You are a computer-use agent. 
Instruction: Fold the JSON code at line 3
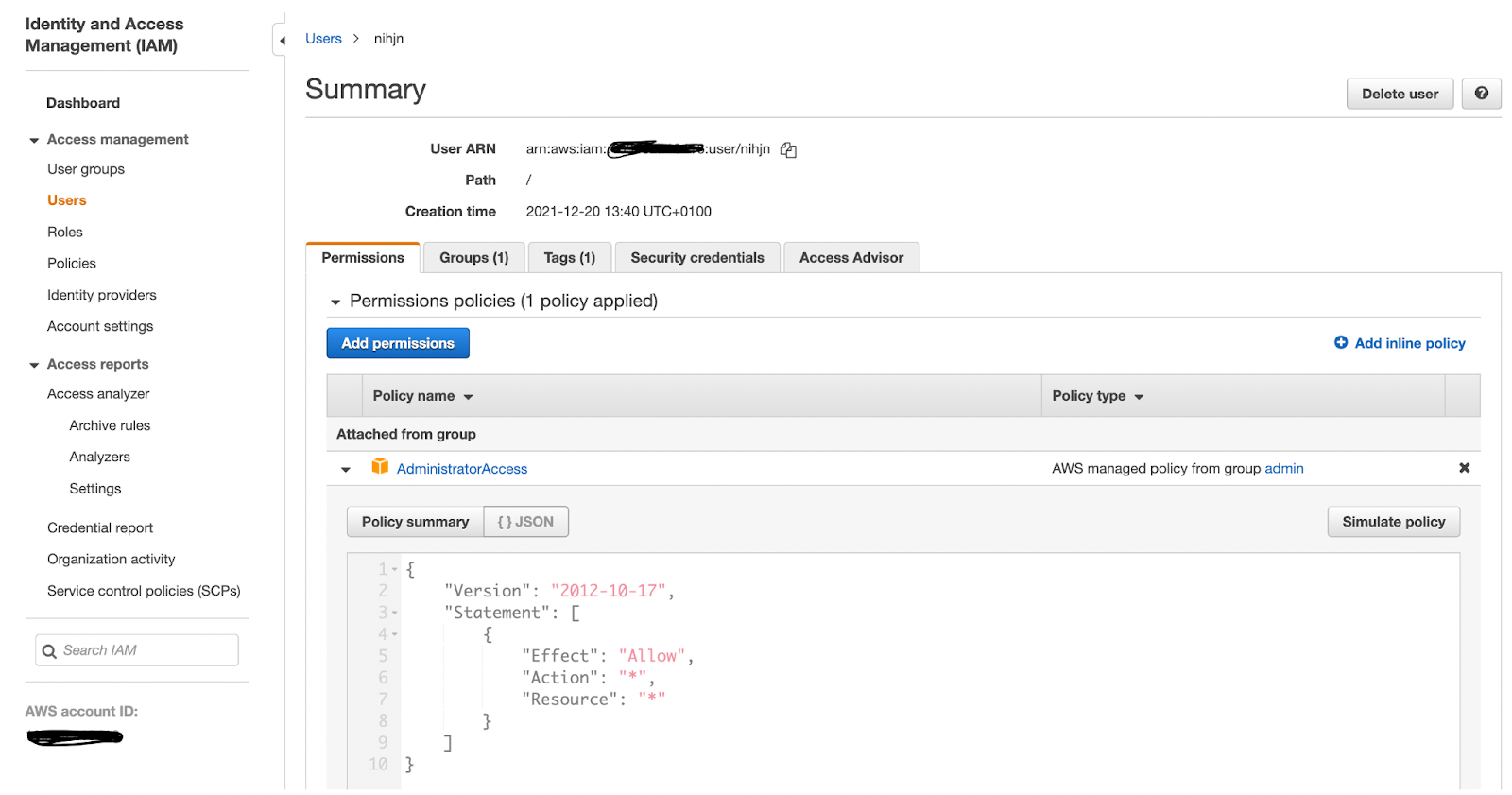[x=395, y=613]
